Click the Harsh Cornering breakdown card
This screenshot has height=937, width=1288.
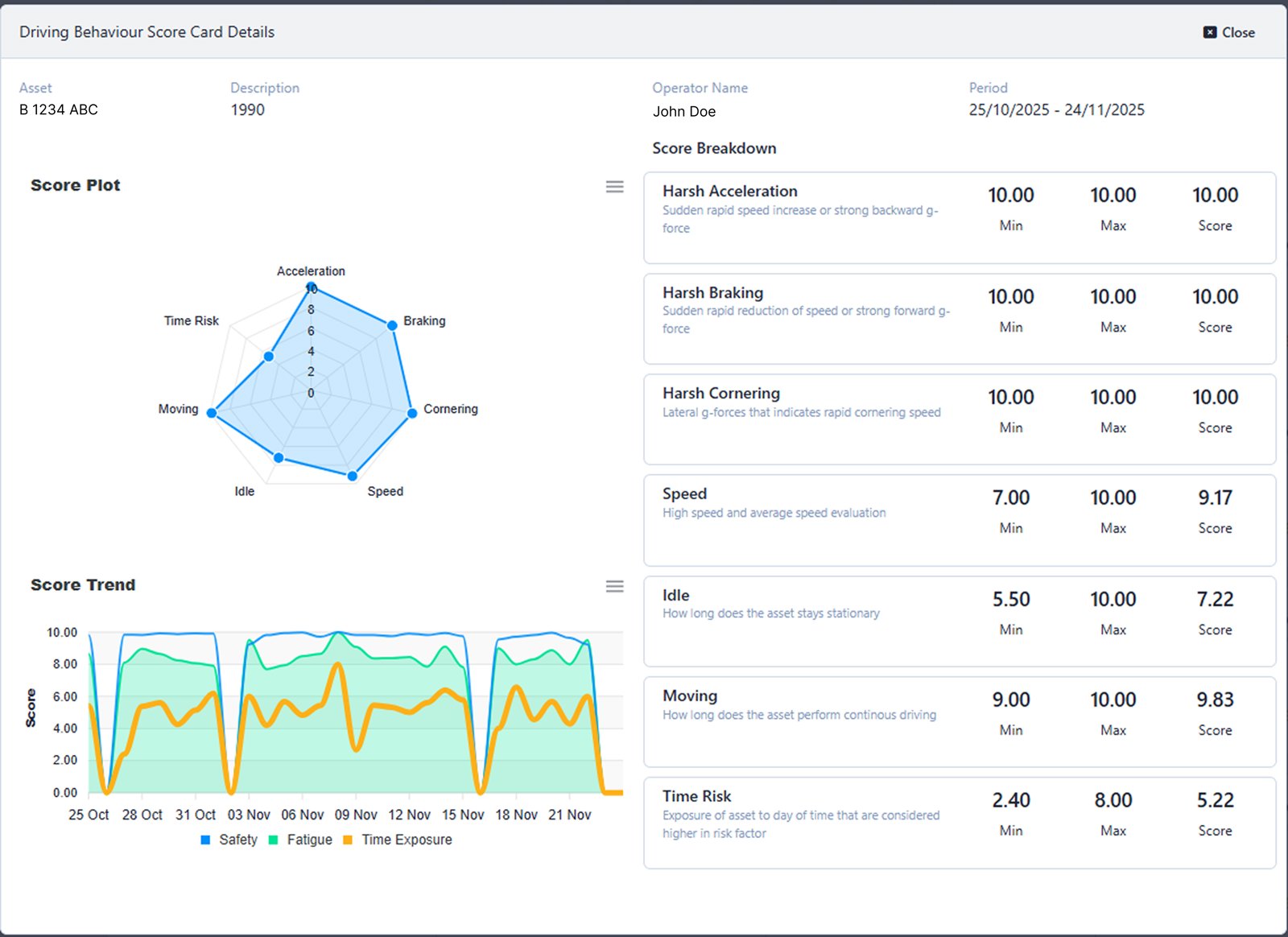pos(959,419)
